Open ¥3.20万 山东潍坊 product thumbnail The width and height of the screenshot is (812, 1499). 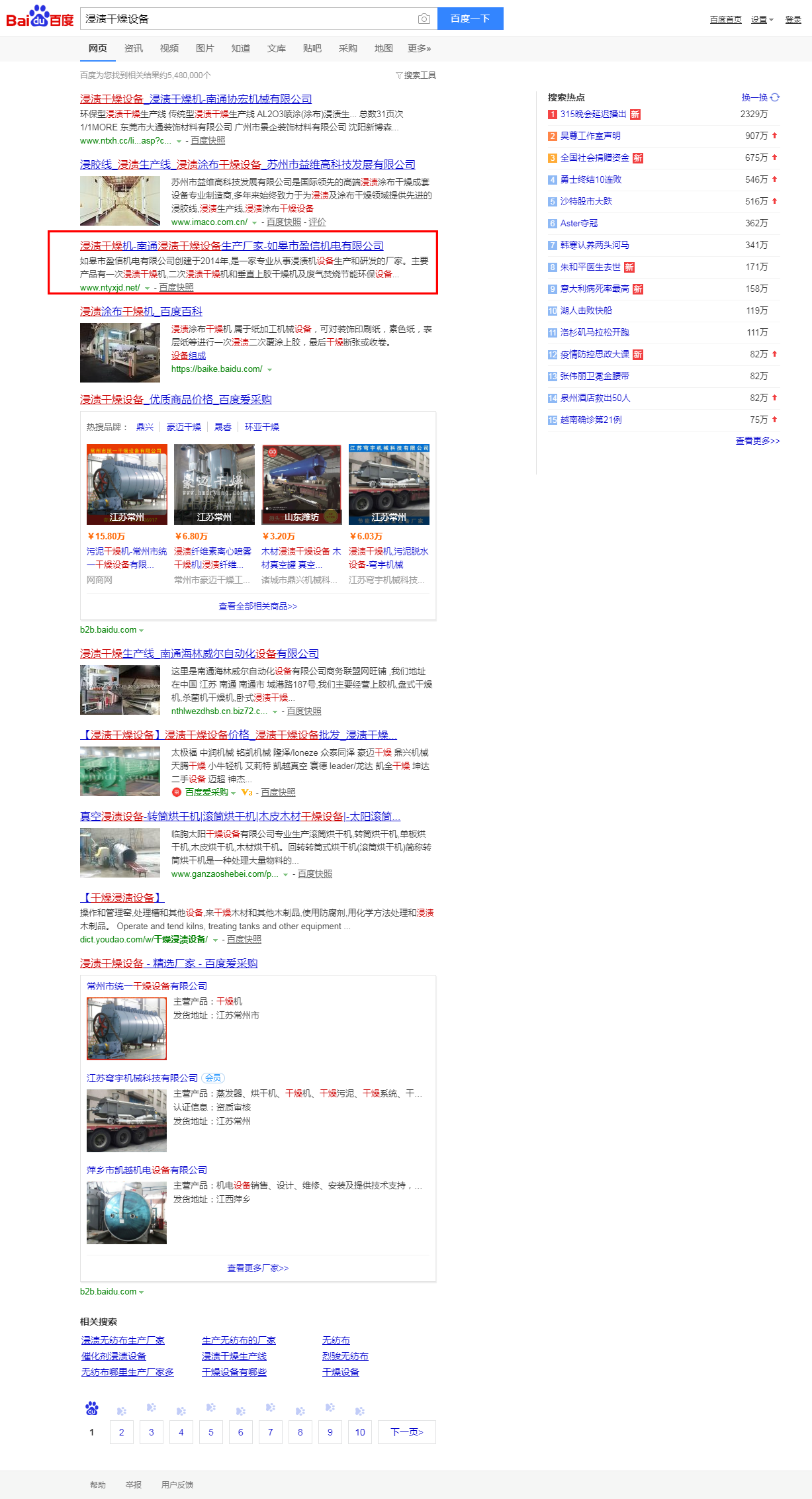302,484
